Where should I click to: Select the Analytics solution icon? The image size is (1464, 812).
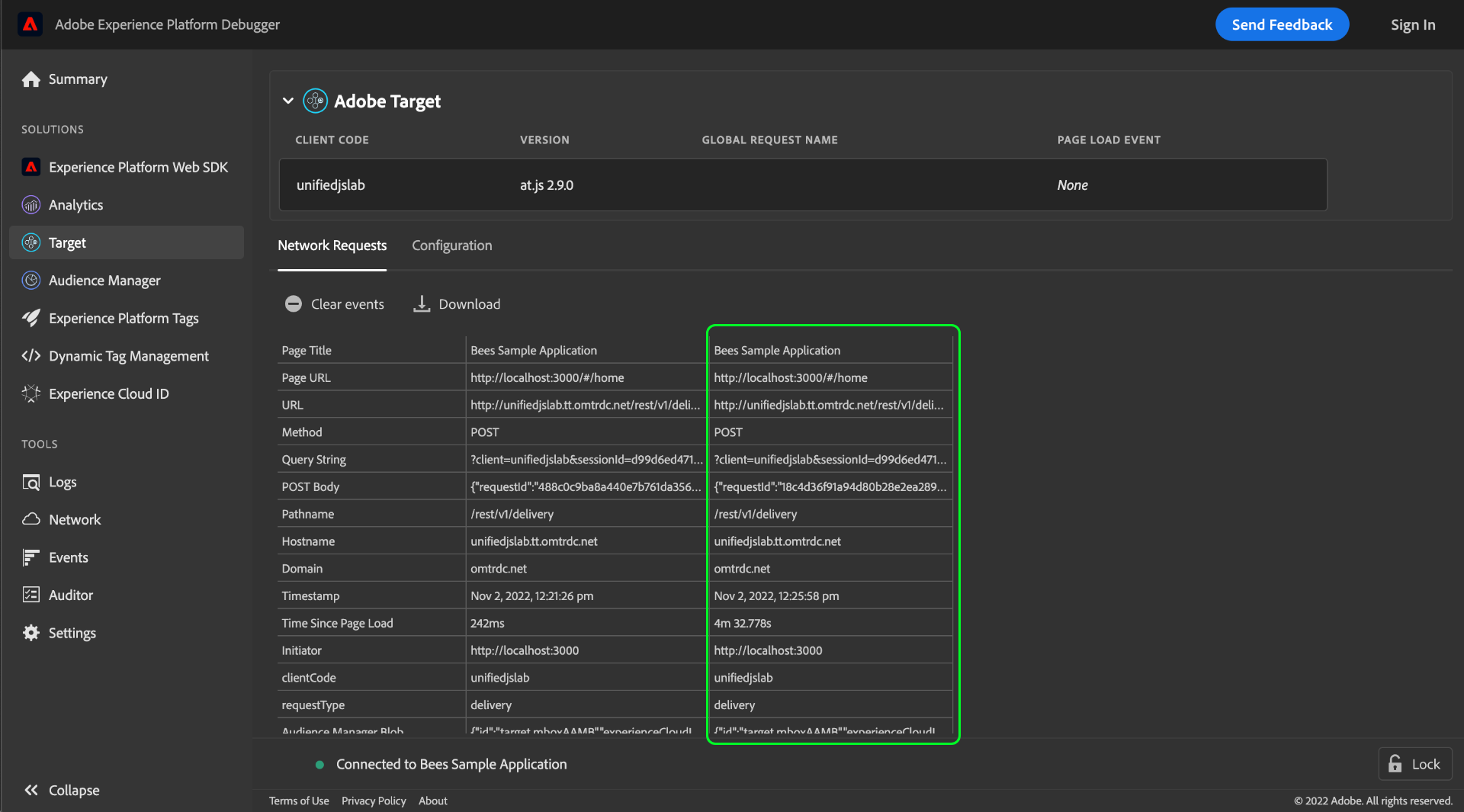pyautogui.click(x=31, y=205)
